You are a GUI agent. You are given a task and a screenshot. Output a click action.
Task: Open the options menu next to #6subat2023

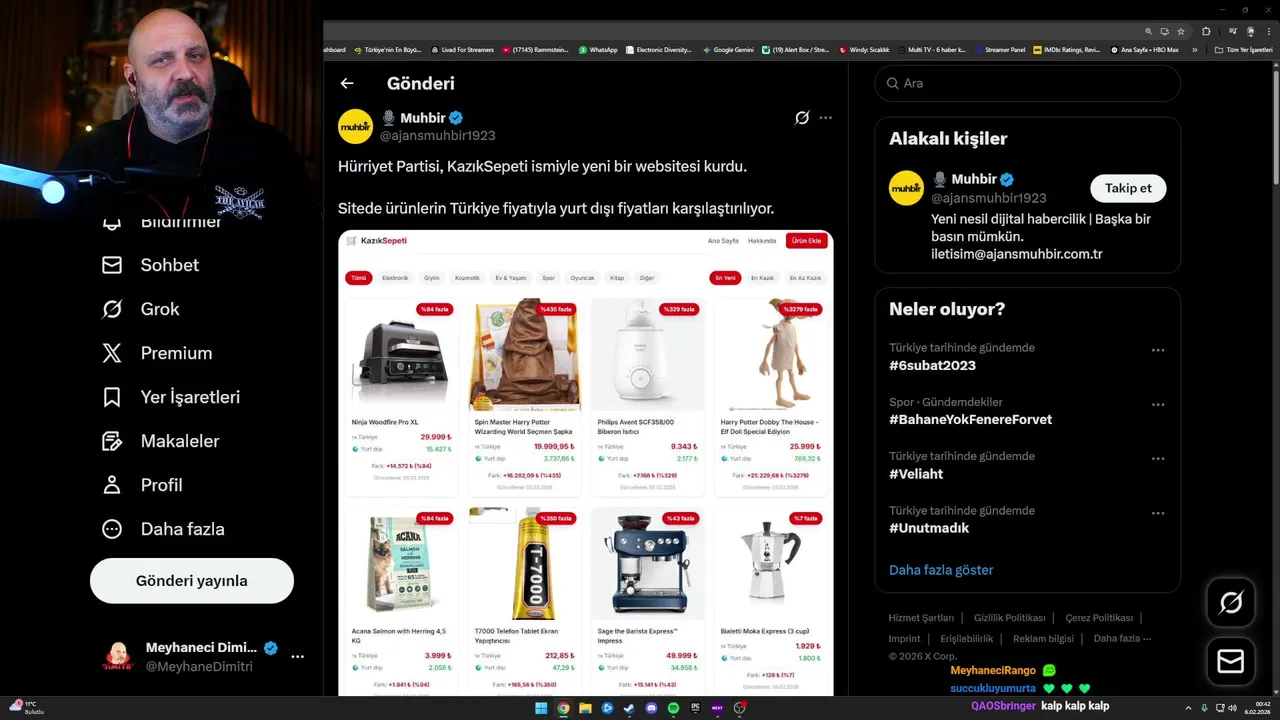1158,351
